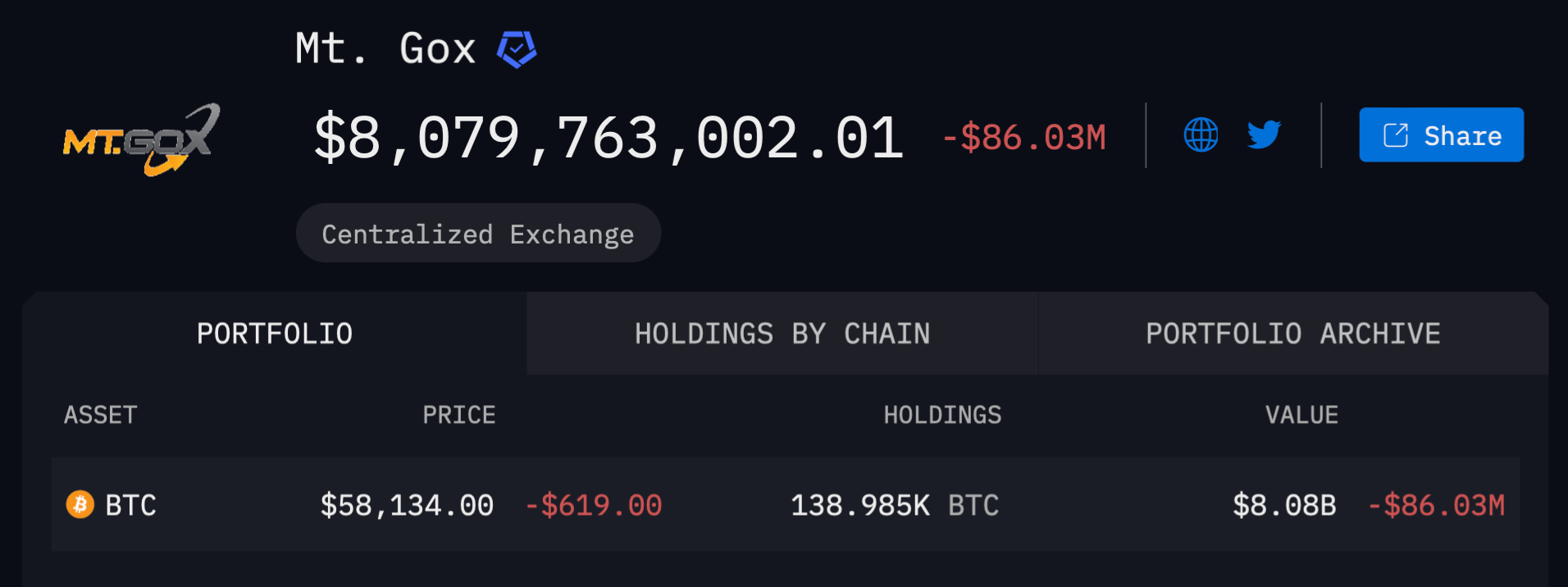Click the 138.985K BTC holdings cell

tap(895, 505)
